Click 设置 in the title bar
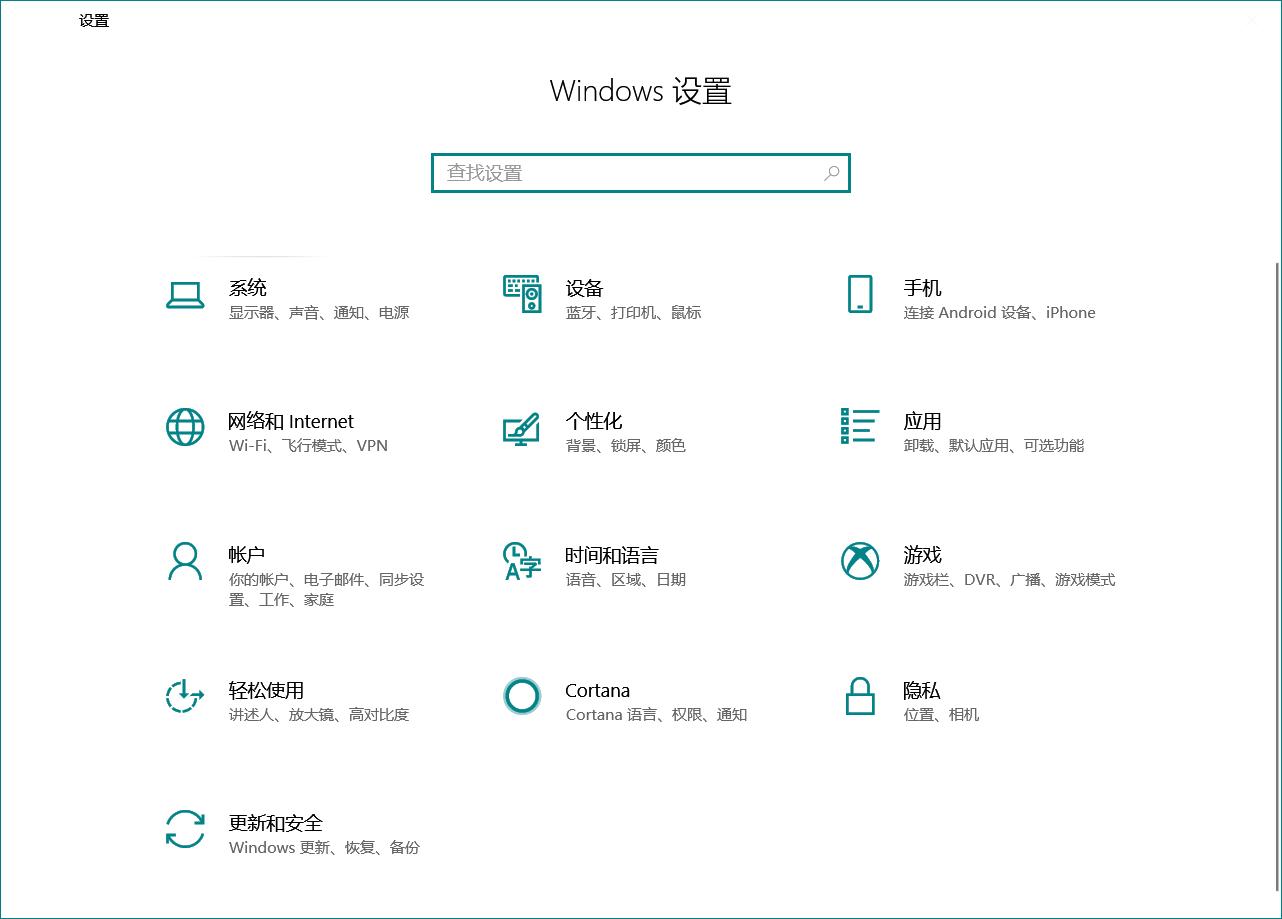 pos(93,20)
